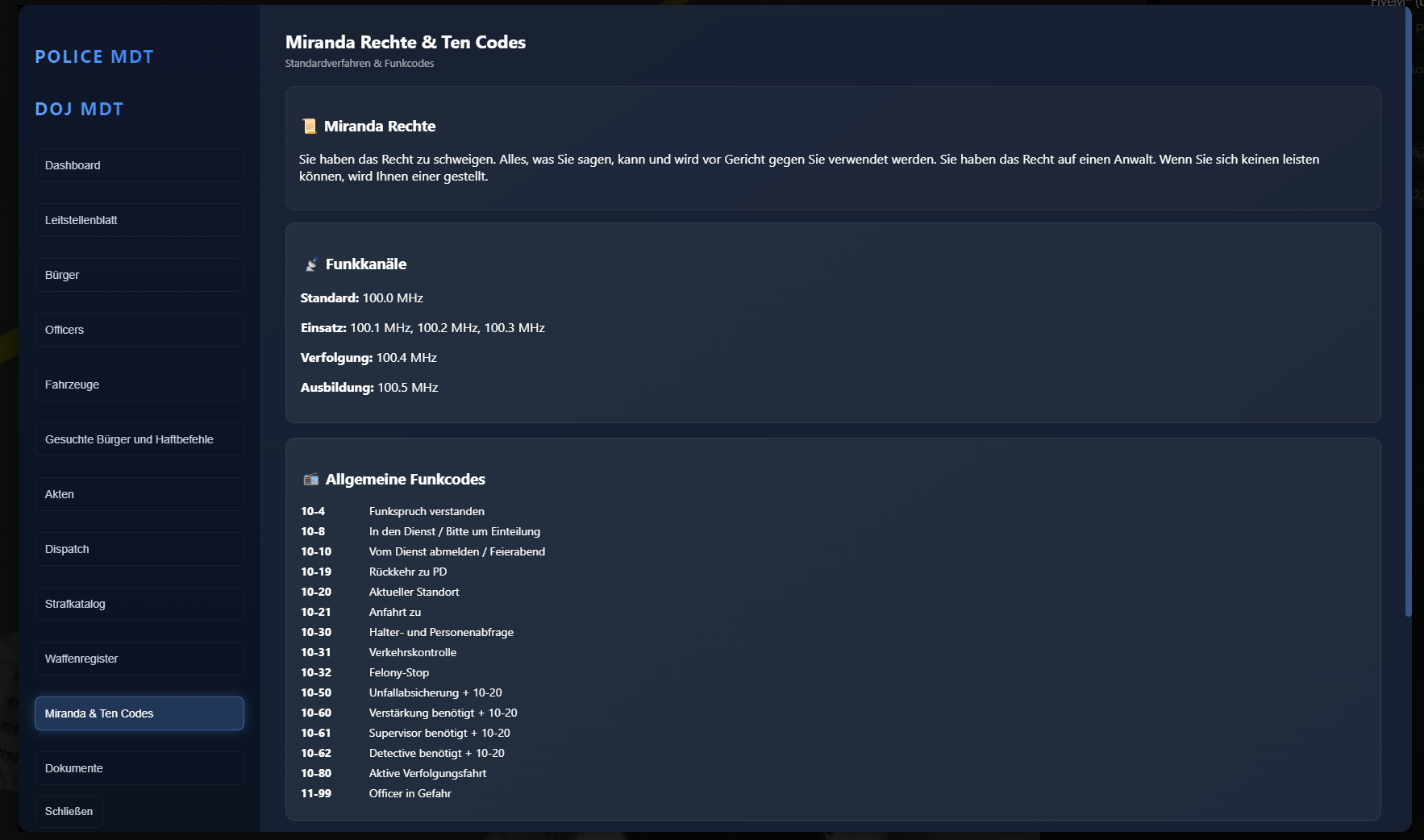
Task: Open the Bürger register
Action: (139, 275)
